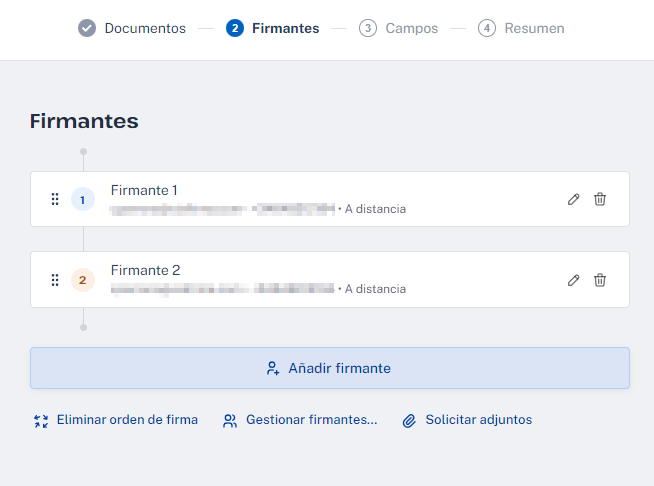
Task: Select the Firmantes step label
Action: tap(286, 28)
